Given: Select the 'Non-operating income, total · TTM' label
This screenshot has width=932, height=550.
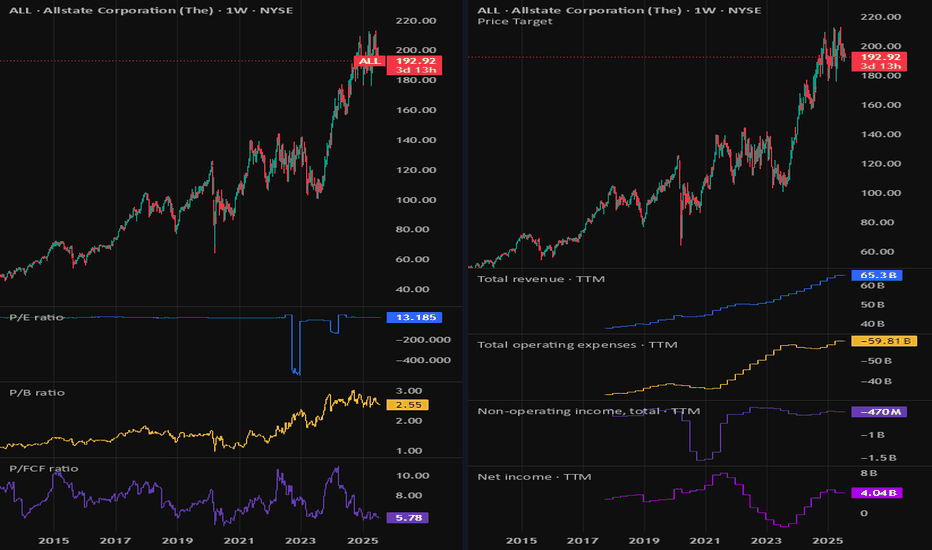Looking at the screenshot, I should [588, 411].
